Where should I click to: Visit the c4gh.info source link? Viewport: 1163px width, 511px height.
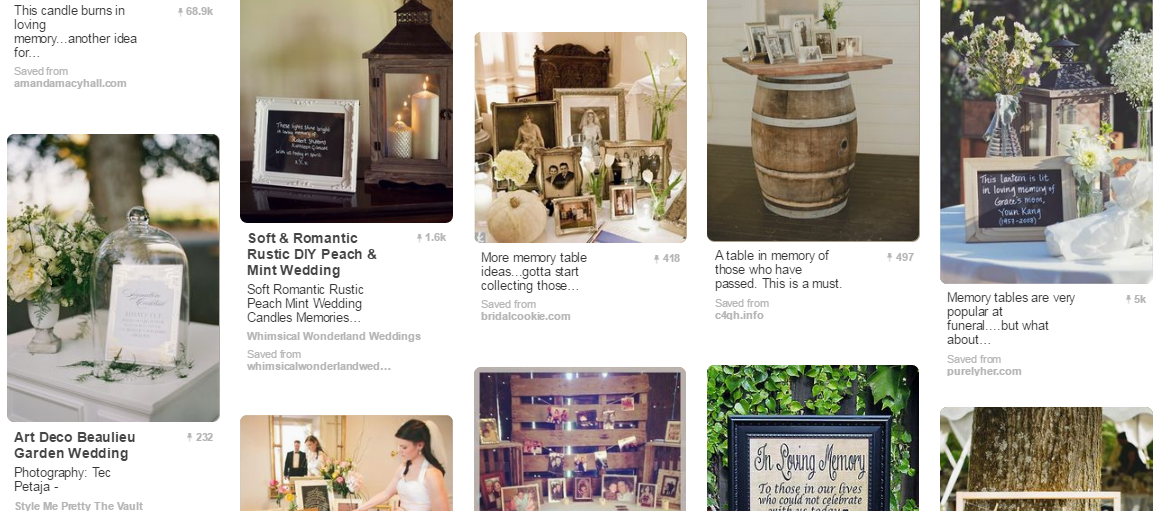coord(739,315)
